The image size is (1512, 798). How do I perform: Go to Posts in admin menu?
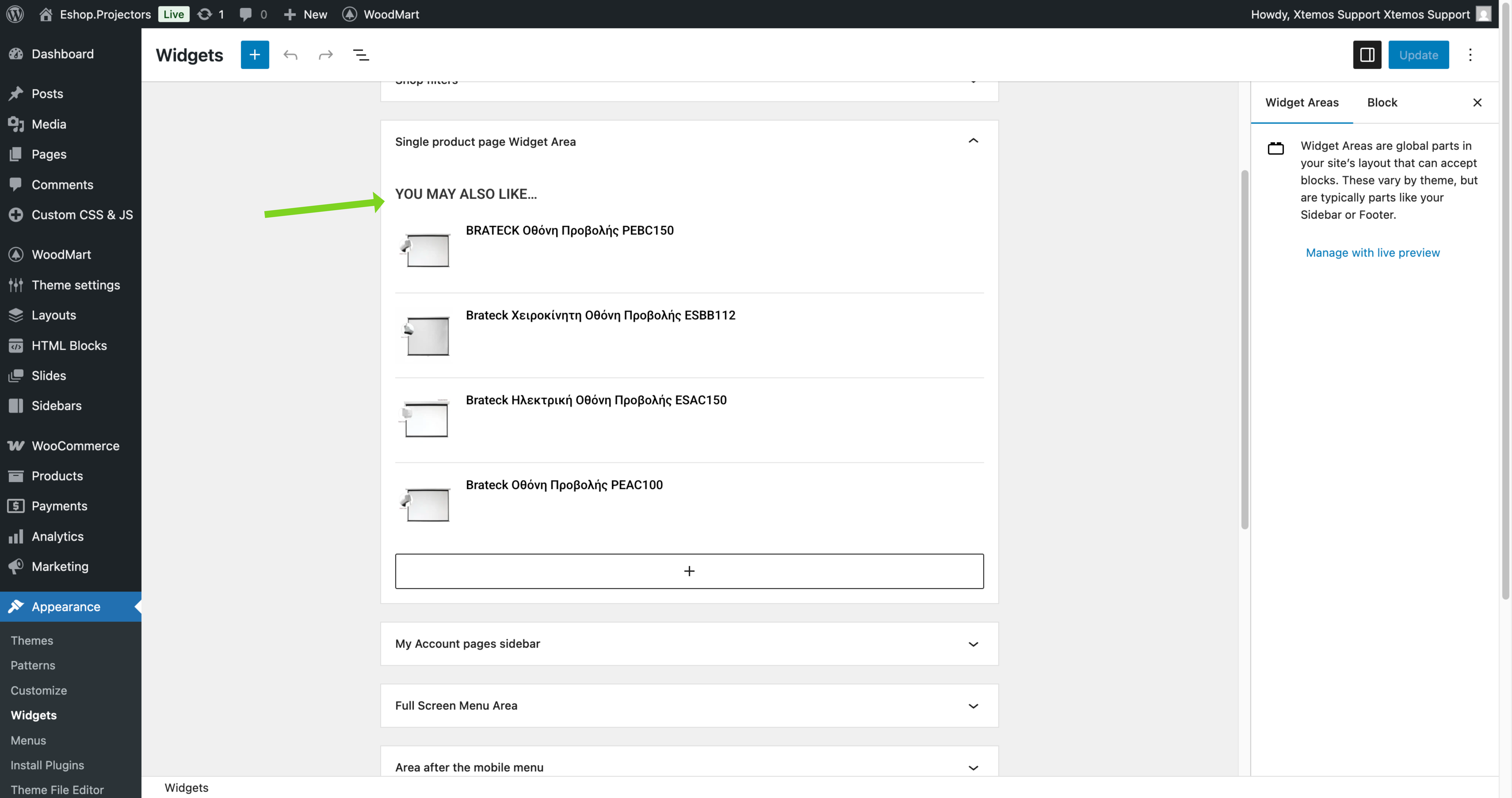click(x=48, y=94)
